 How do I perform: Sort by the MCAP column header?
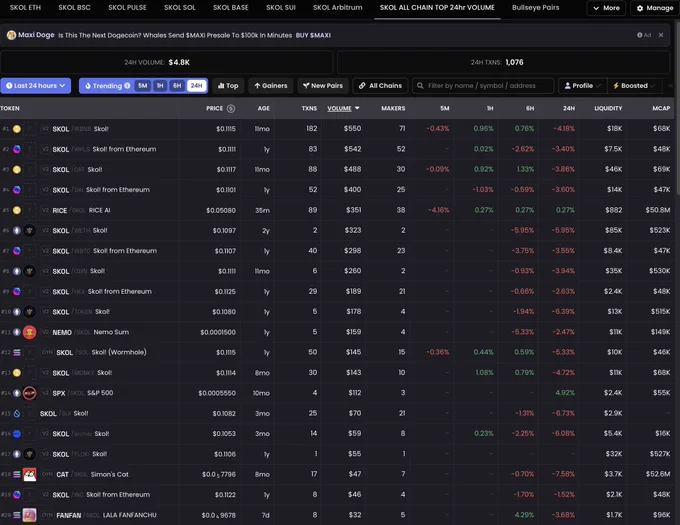(661, 108)
